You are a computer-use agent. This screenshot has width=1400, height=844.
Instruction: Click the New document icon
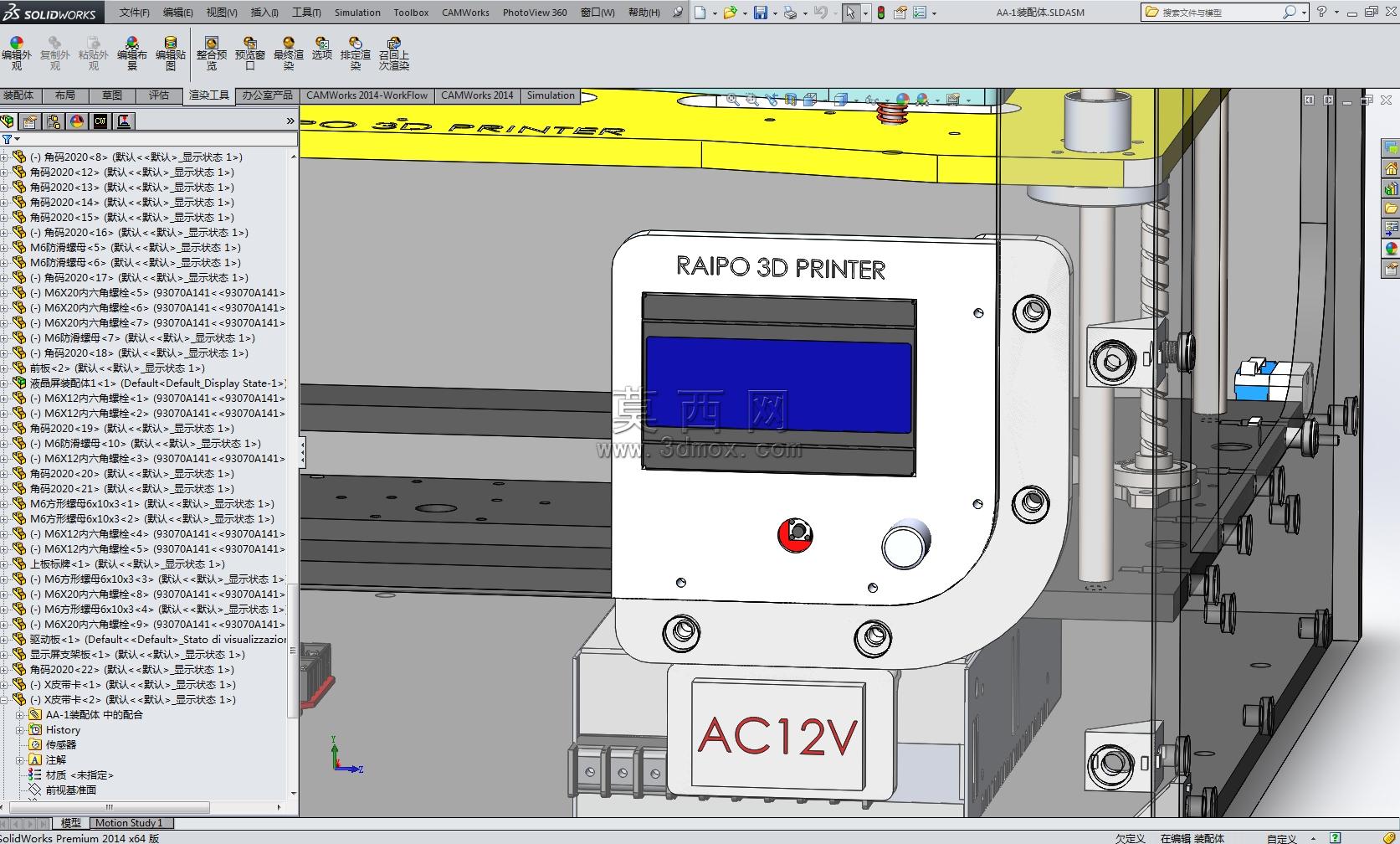point(700,13)
